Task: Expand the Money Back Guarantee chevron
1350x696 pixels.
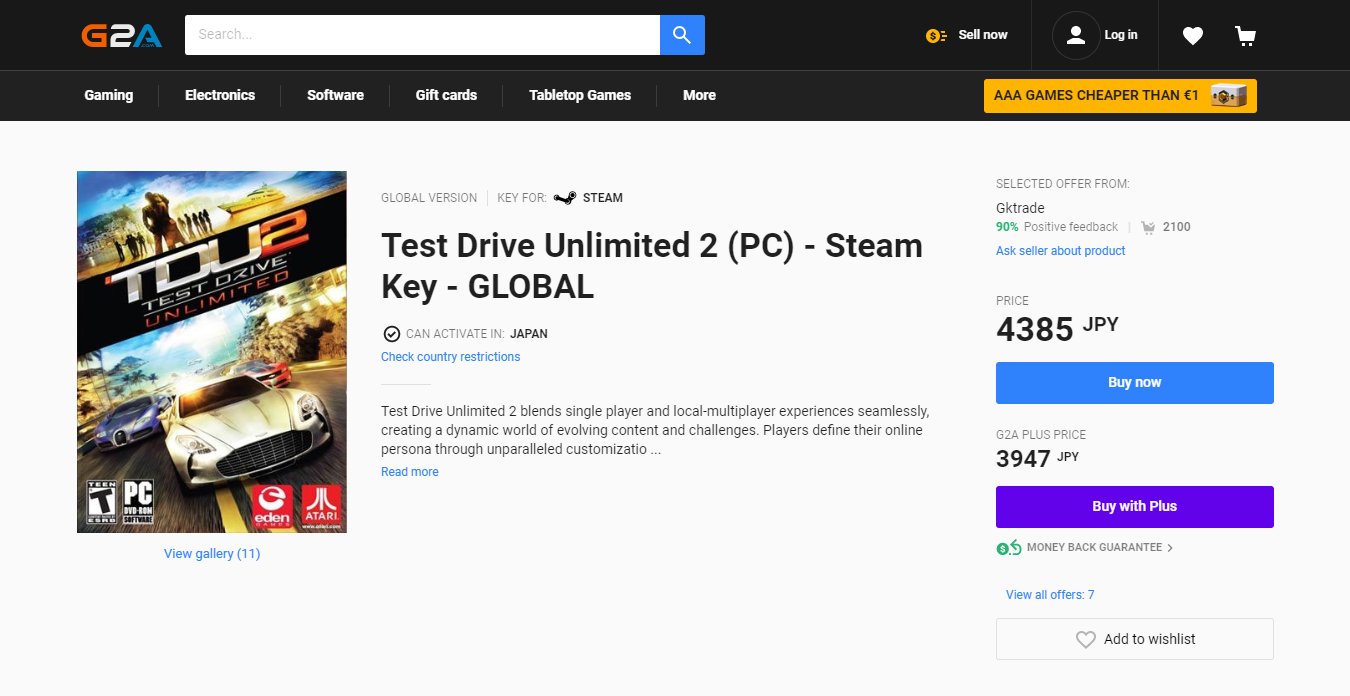Action: pyautogui.click(x=1170, y=548)
